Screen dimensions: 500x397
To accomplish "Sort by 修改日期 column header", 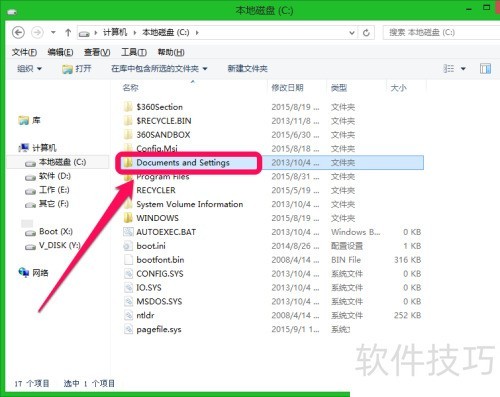I will click(x=287, y=88).
